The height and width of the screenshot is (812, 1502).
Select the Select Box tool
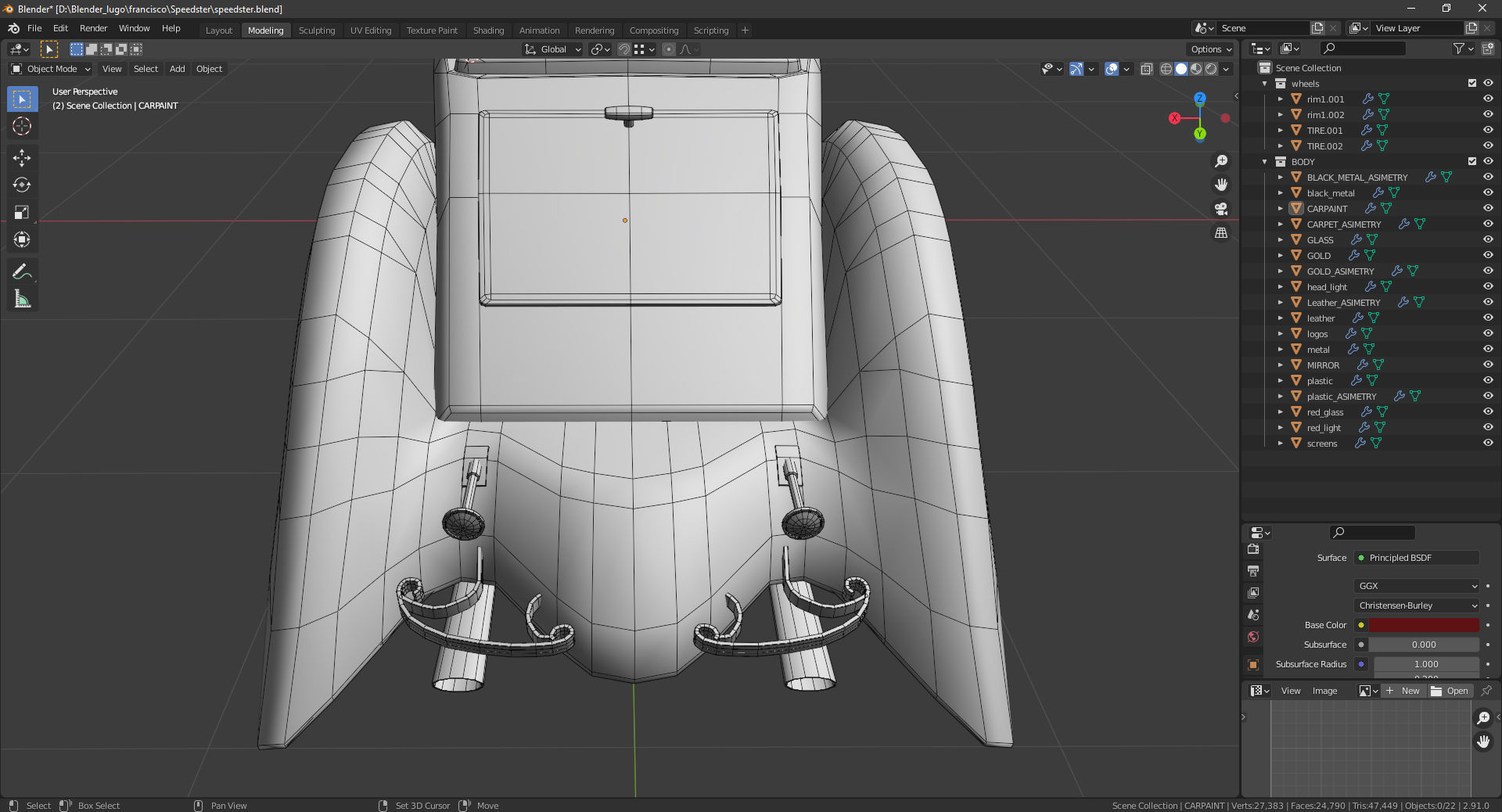(22, 99)
